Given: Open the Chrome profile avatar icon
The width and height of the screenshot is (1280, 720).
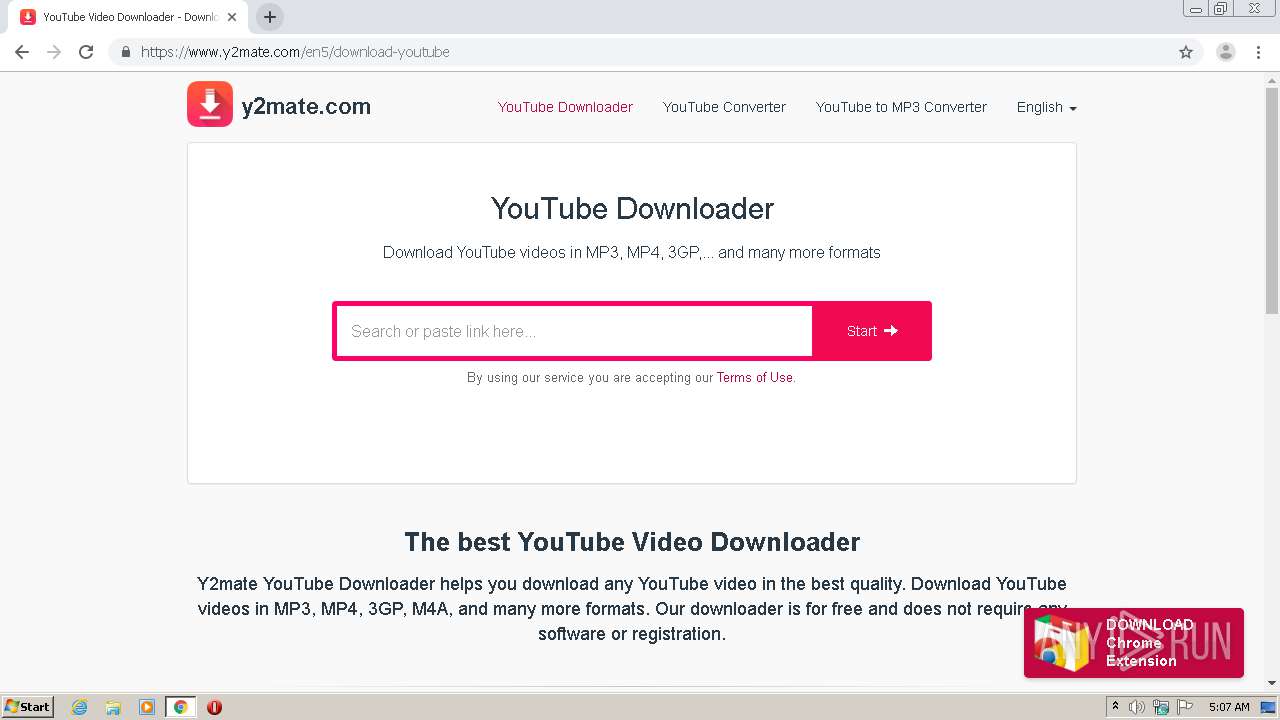Looking at the screenshot, I should (1226, 52).
